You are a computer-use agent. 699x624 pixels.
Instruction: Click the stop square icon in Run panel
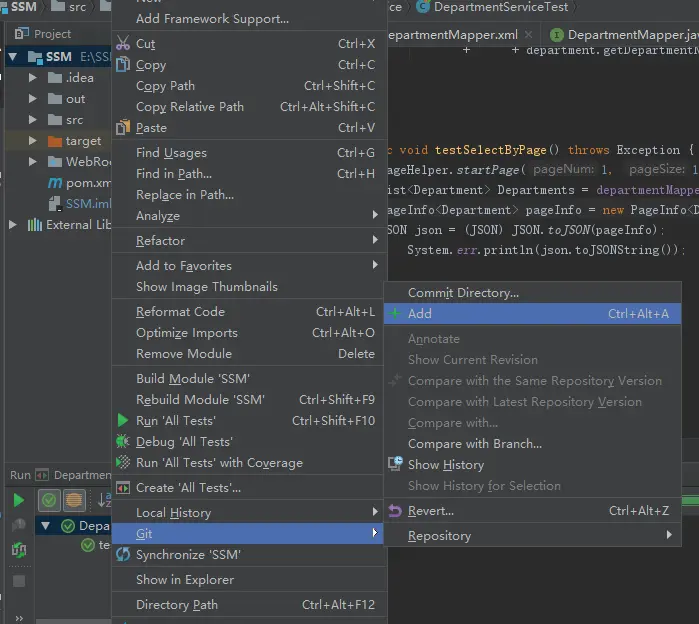[x=19, y=581]
